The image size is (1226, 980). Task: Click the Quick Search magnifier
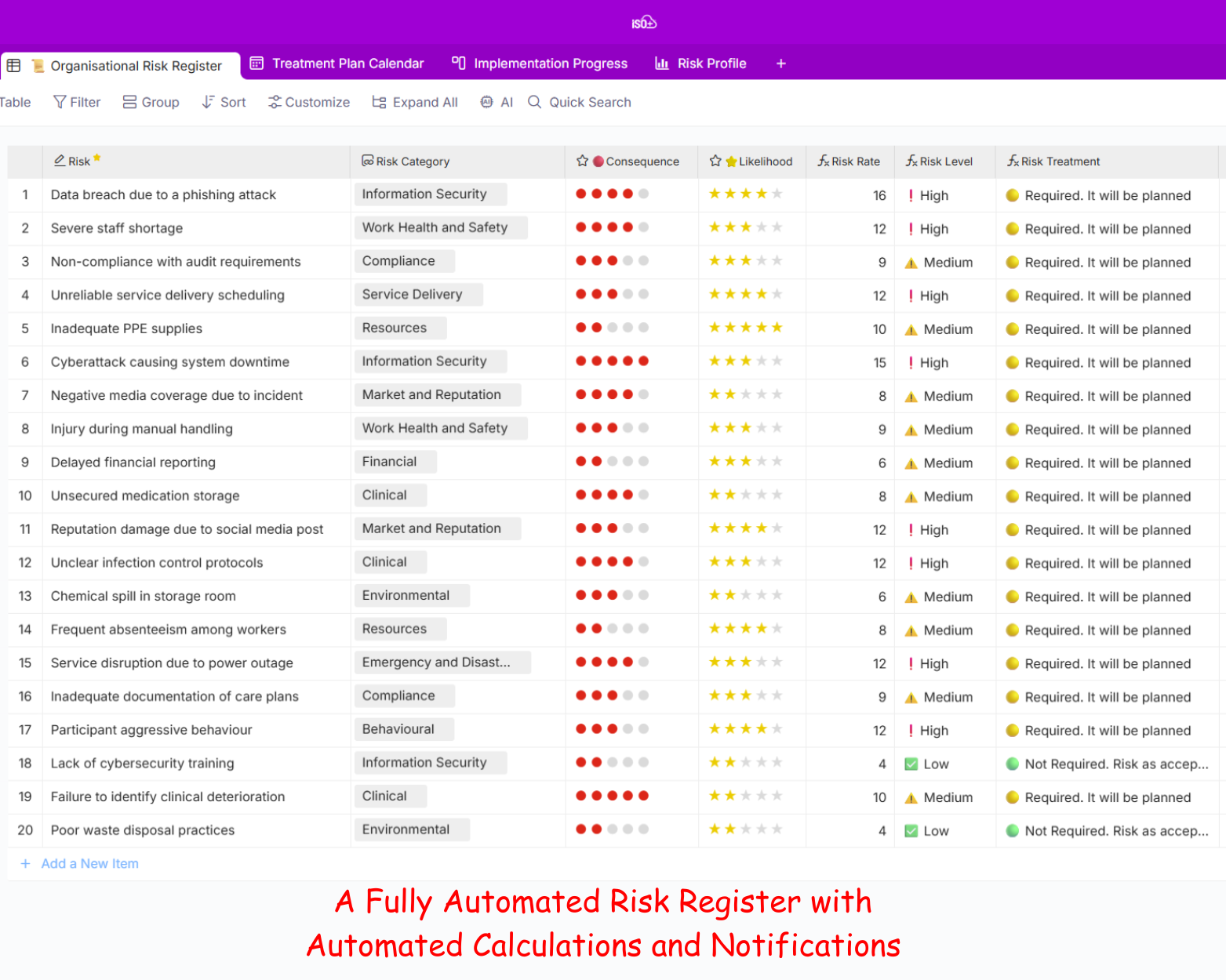click(x=535, y=102)
